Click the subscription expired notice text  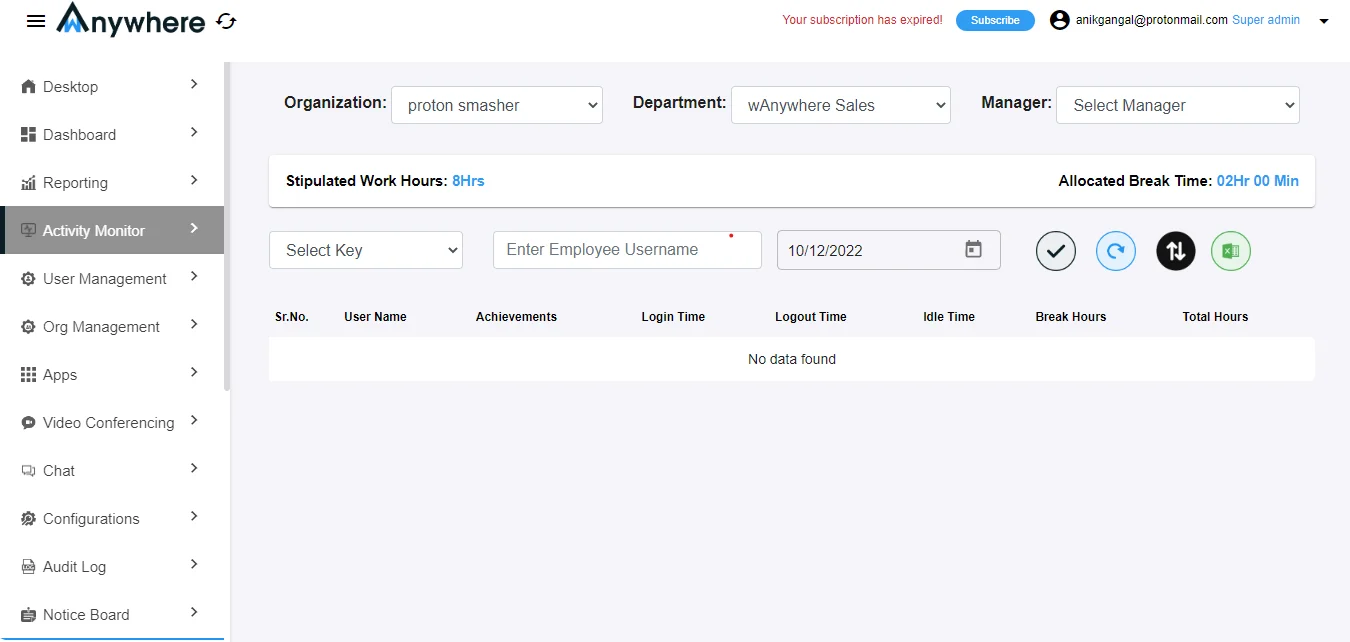click(x=862, y=20)
